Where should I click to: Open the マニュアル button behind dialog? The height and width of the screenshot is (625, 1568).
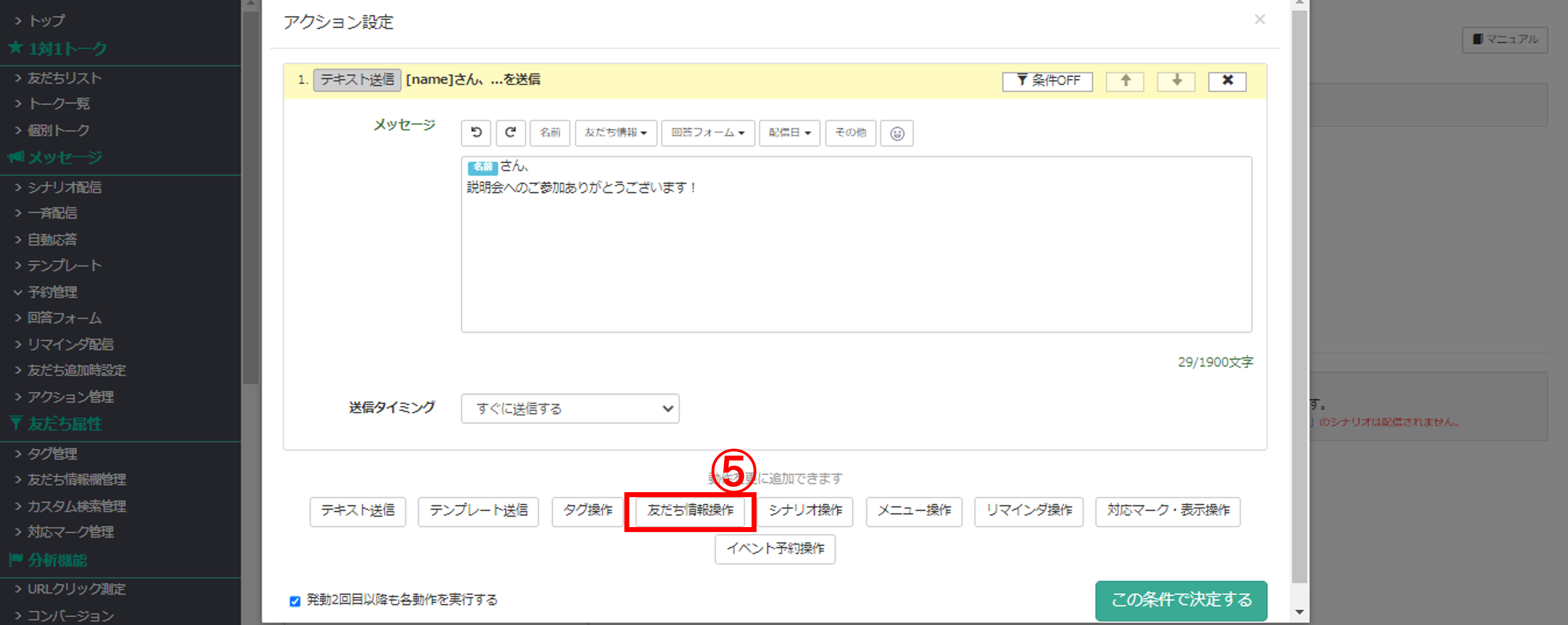[1505, 40]
